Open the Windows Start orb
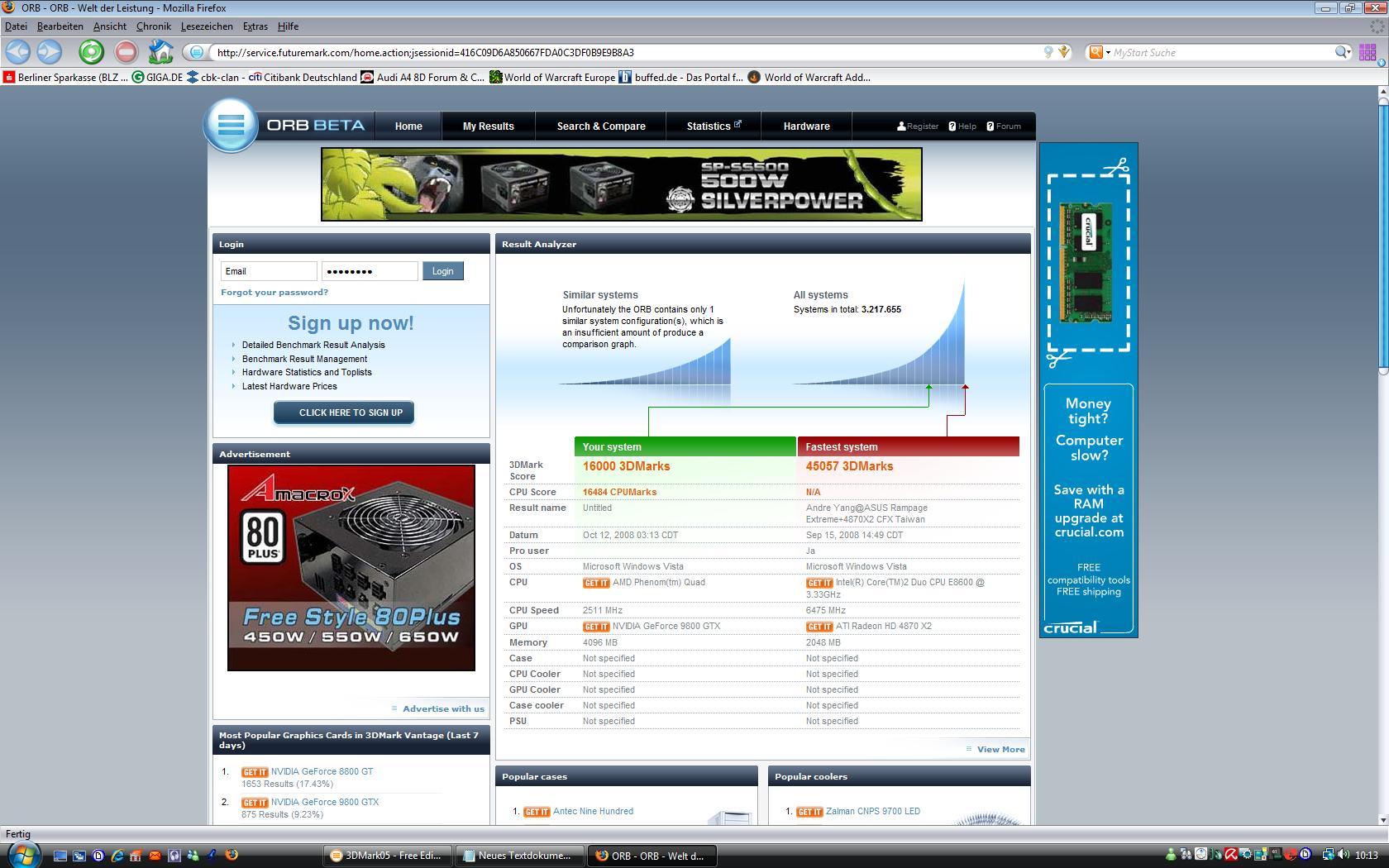This screenshot has height=868, width=1389. 22,855
